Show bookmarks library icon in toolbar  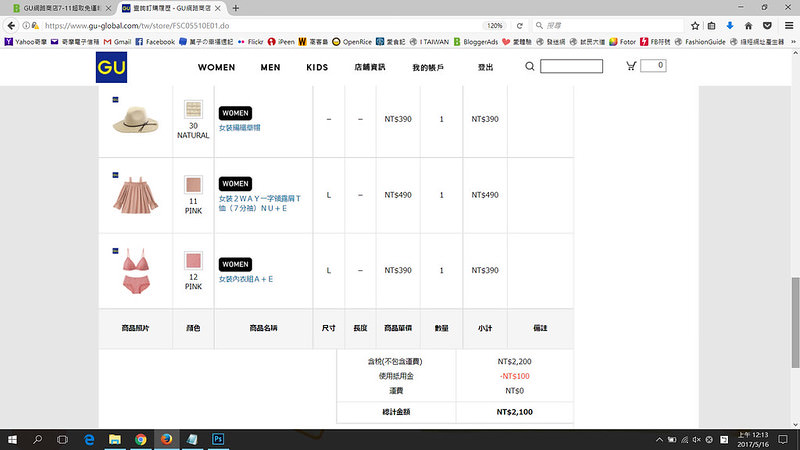[711, 26]
